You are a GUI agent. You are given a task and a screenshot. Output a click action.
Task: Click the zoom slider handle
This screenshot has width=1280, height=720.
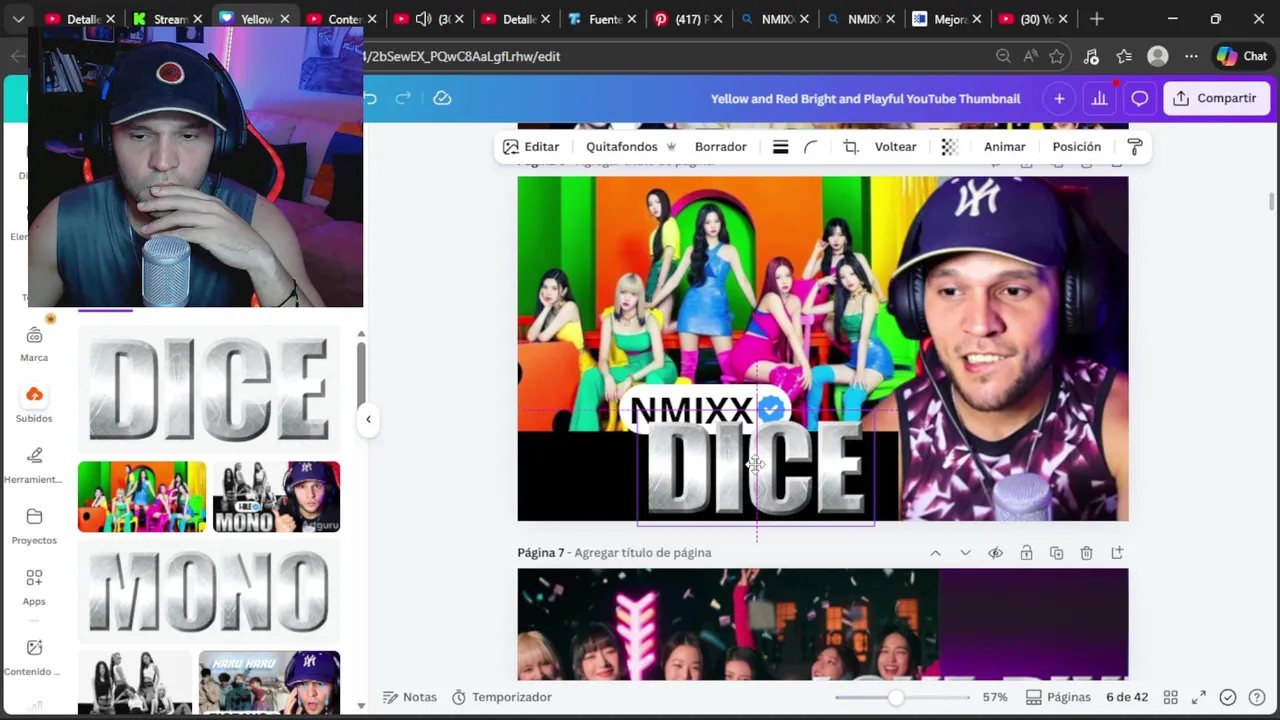tap(896, 697)
